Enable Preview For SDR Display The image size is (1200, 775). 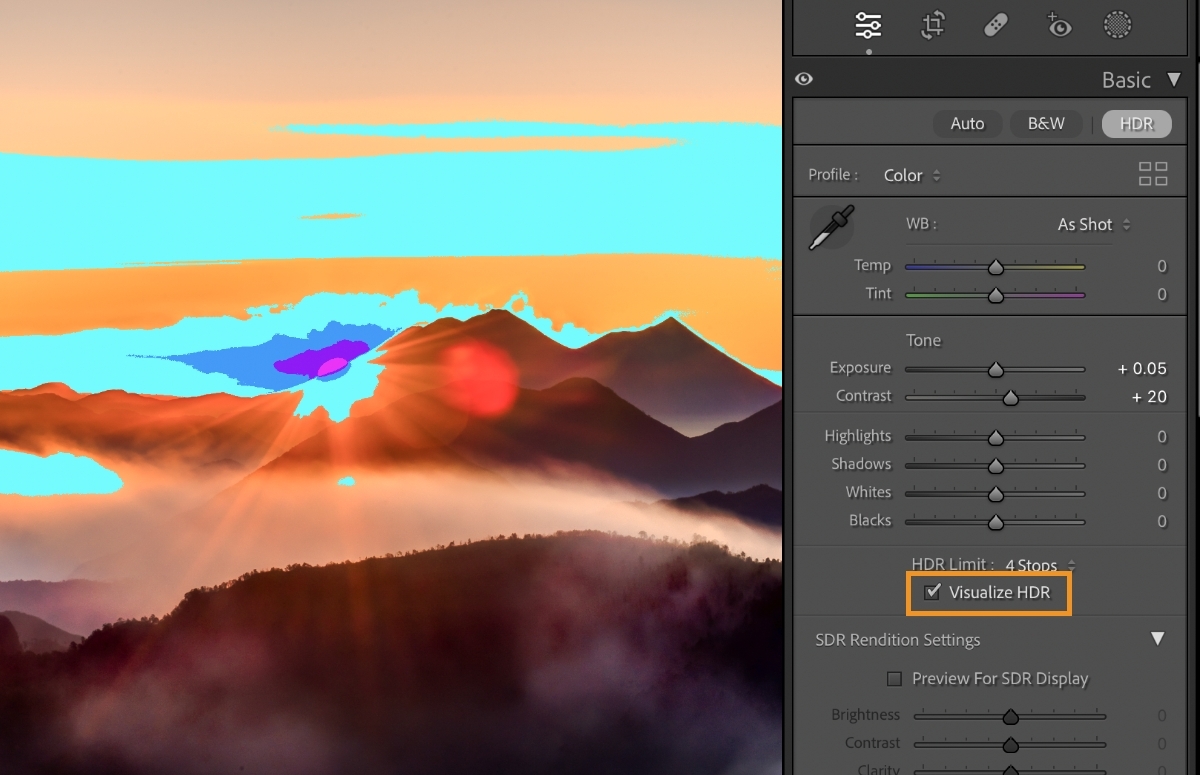point(894,678)
